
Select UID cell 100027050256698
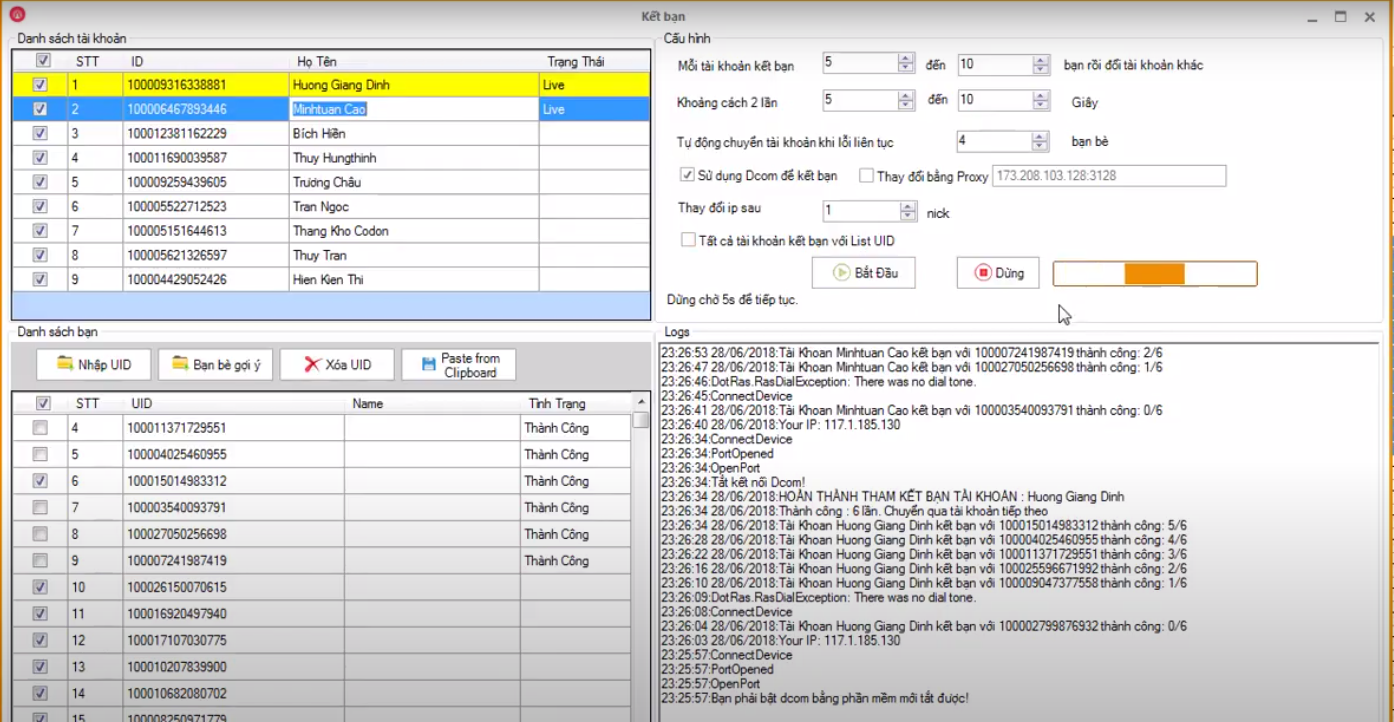pyautogui.click(x=233, y=534)
